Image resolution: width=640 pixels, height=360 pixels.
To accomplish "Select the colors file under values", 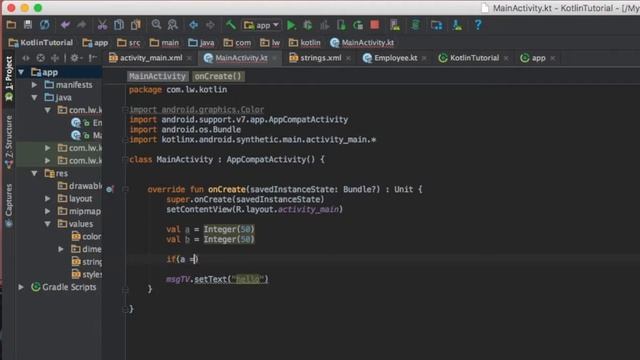I will pyautogui.click(x=86, y=237).
